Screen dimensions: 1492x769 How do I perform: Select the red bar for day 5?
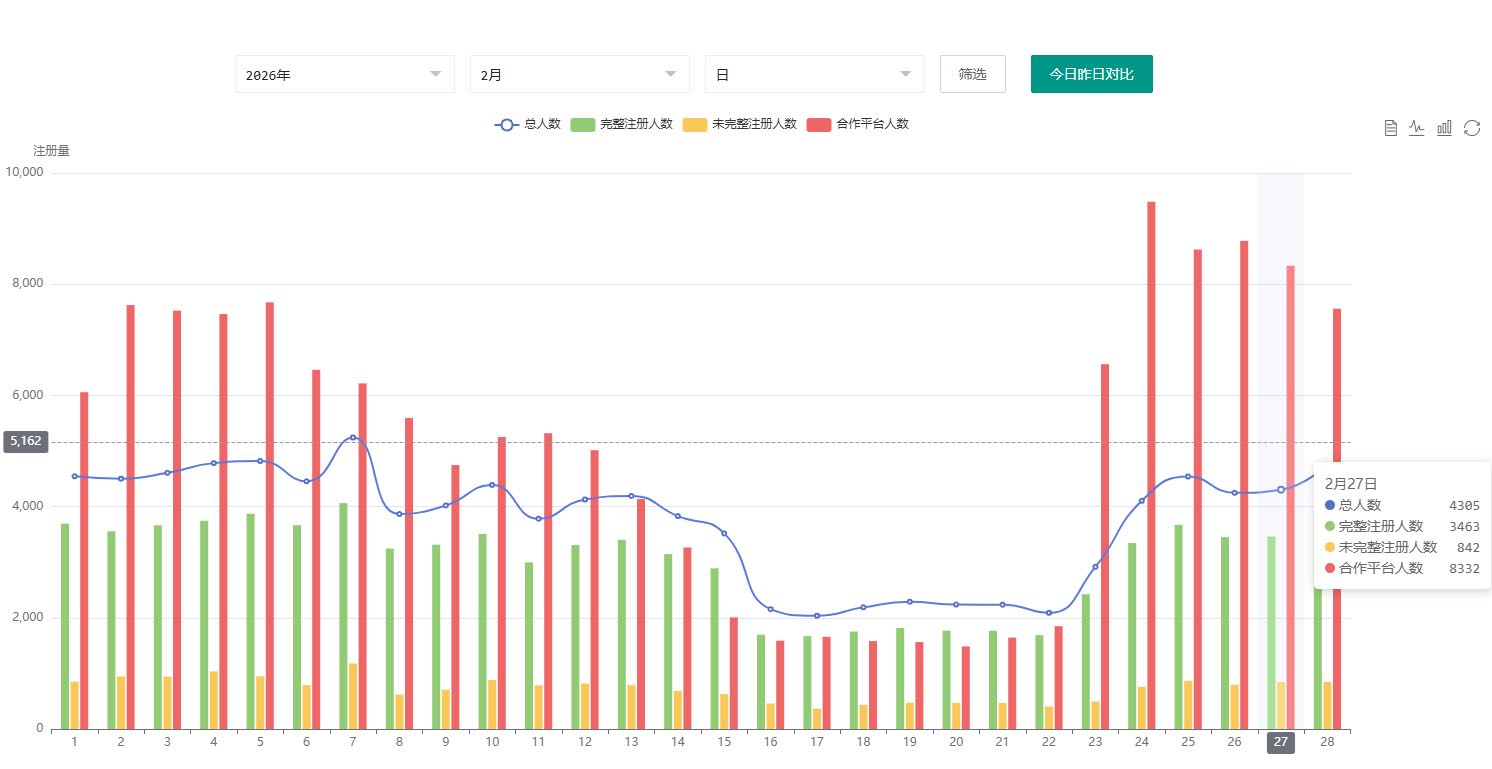coord(270,515)
